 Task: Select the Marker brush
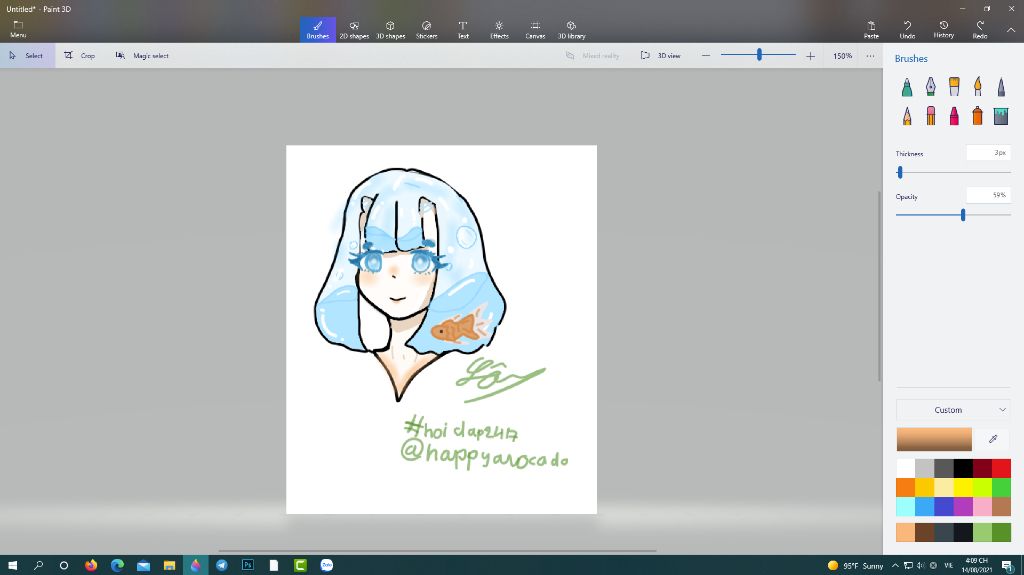coord(907,87)
